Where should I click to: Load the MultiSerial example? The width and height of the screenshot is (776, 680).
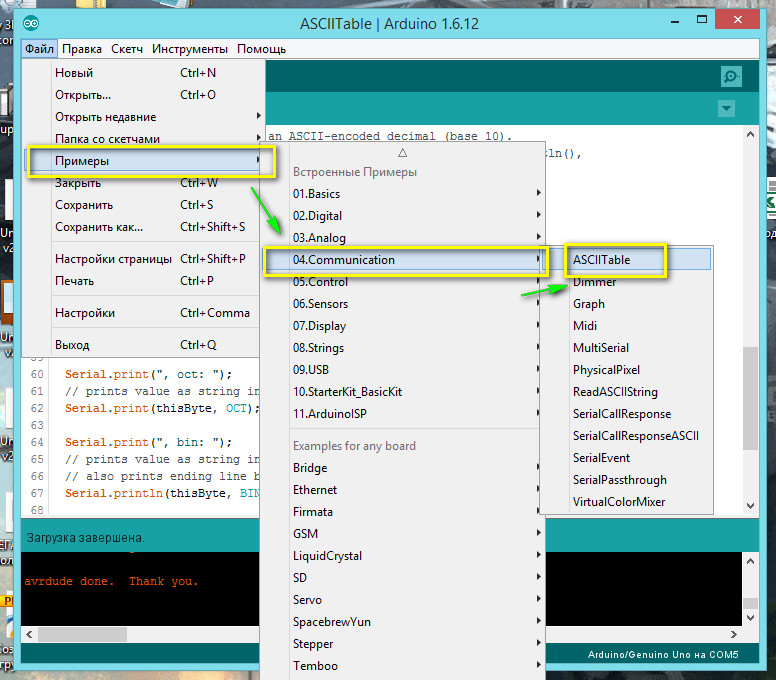tap(627, 348)
